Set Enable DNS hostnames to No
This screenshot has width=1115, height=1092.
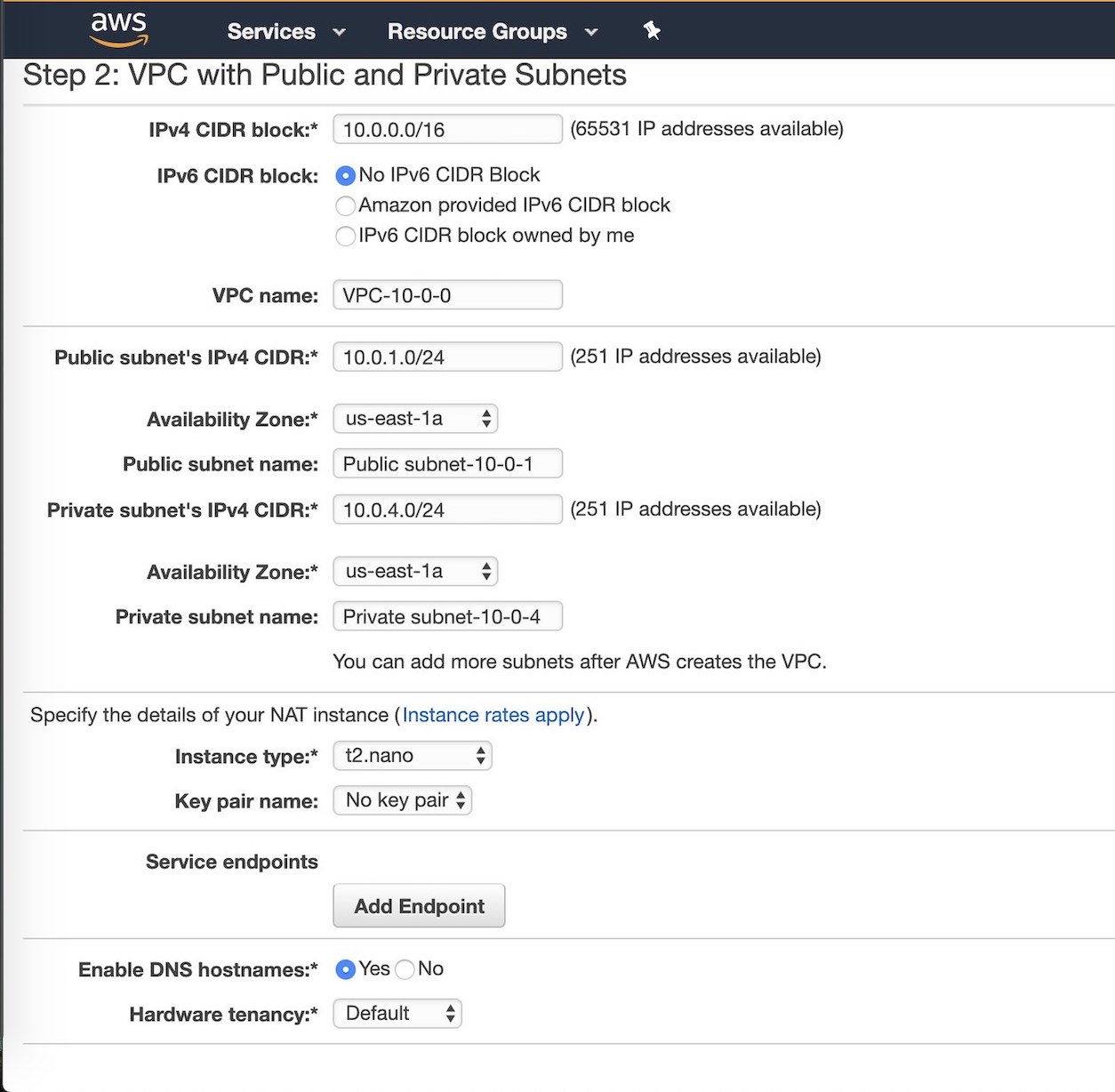tap(405, 969)
